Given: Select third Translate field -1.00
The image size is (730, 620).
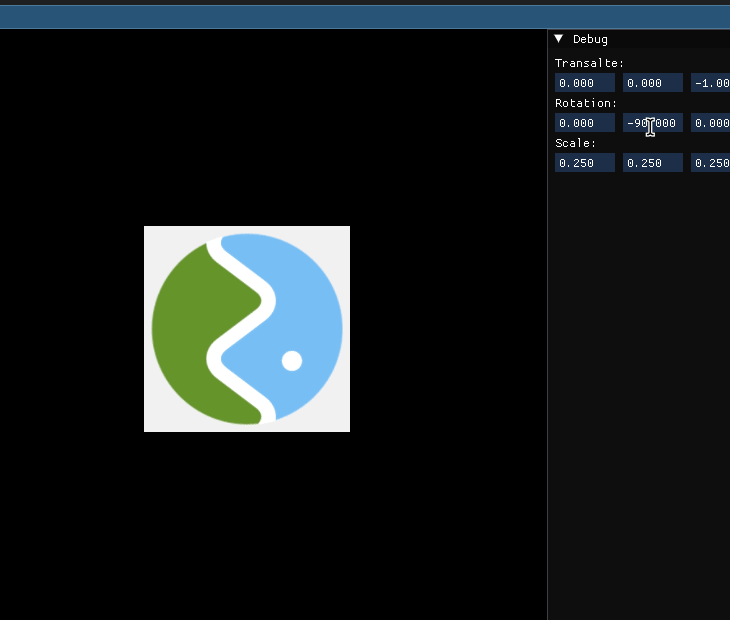Looking at the screenshot, I should (x=710, y=83).
